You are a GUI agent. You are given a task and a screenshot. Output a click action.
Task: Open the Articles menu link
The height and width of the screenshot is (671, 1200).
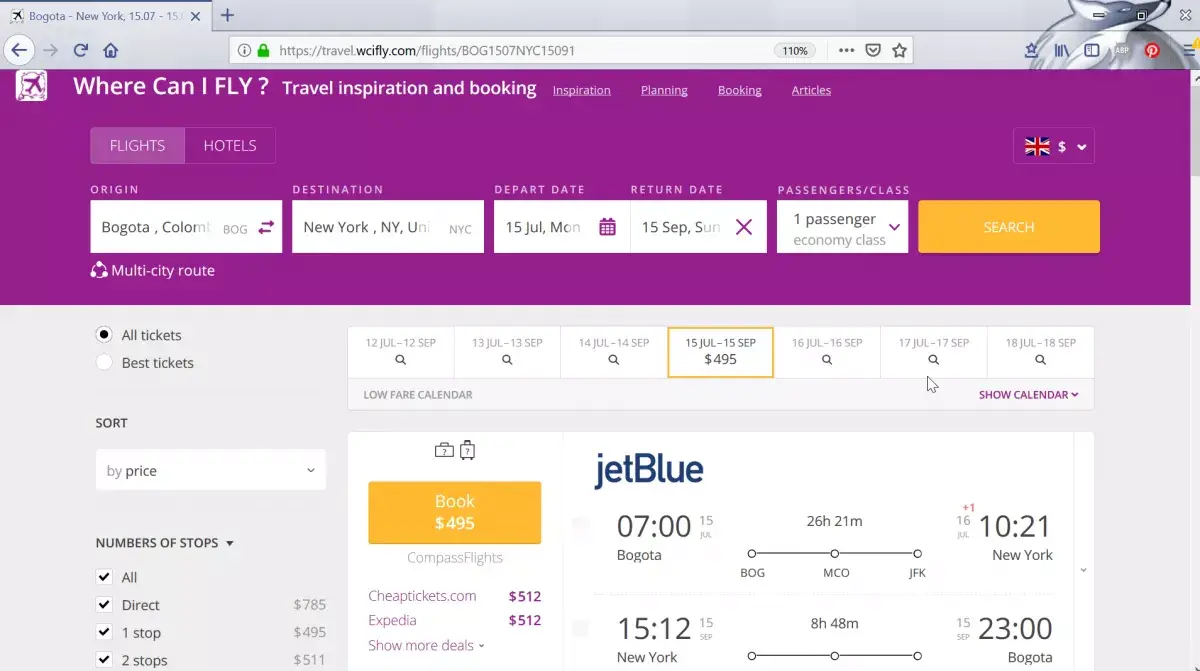811,90
